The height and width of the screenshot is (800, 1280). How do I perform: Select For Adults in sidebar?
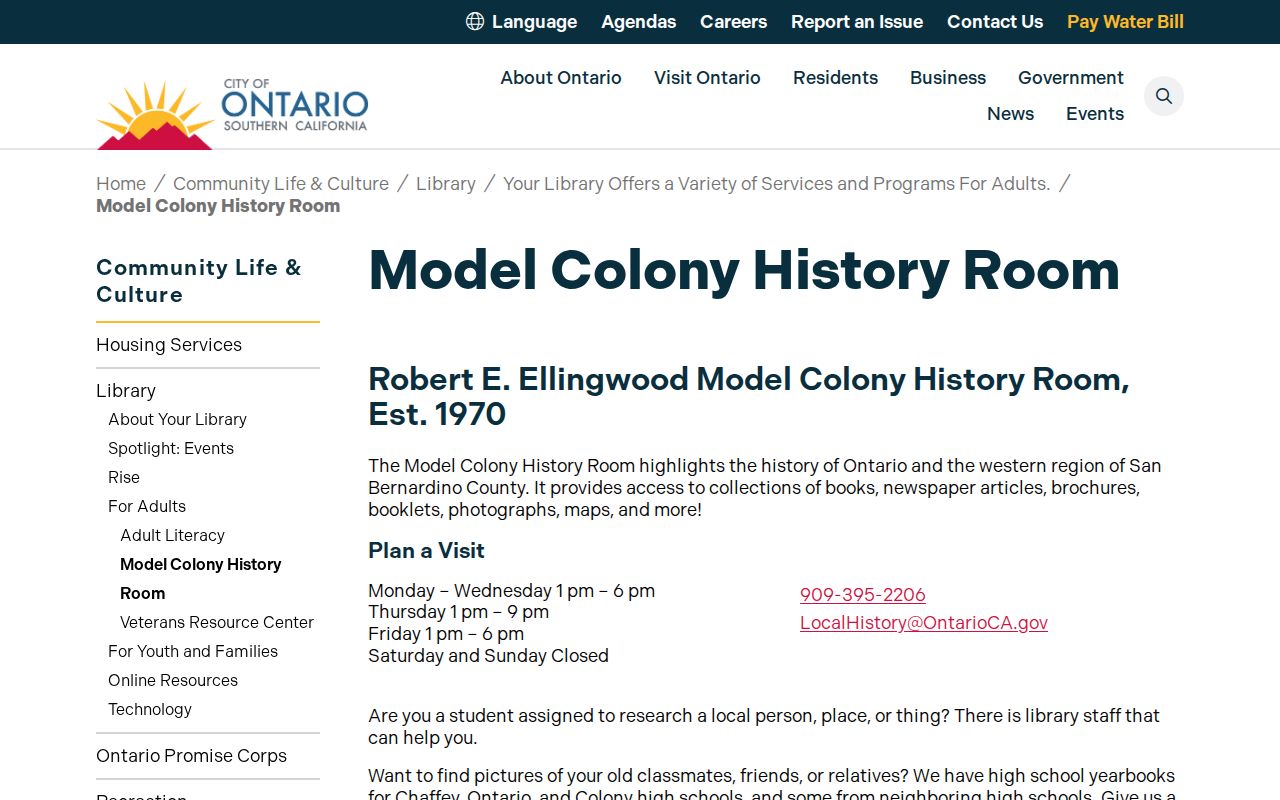pyautogui.click(x=147, y=506)
